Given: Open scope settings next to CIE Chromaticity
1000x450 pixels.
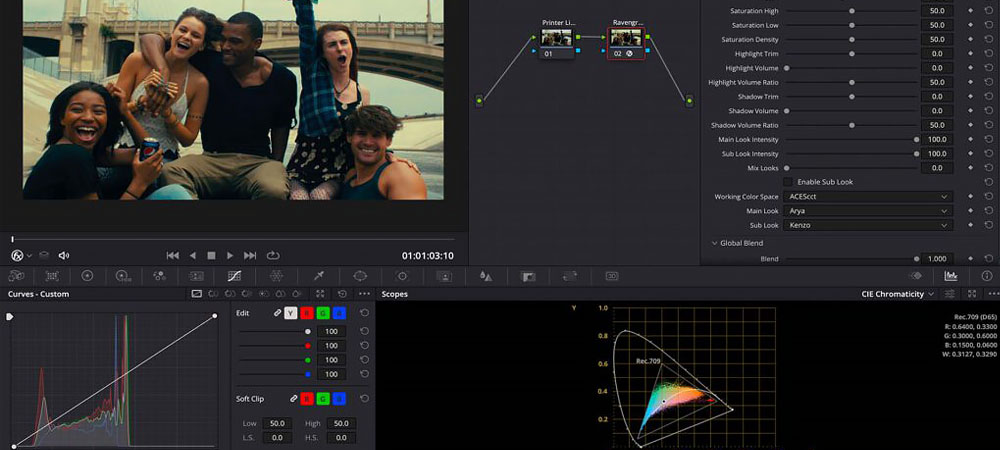Looking at the screenshot, I should pos(950,294).
